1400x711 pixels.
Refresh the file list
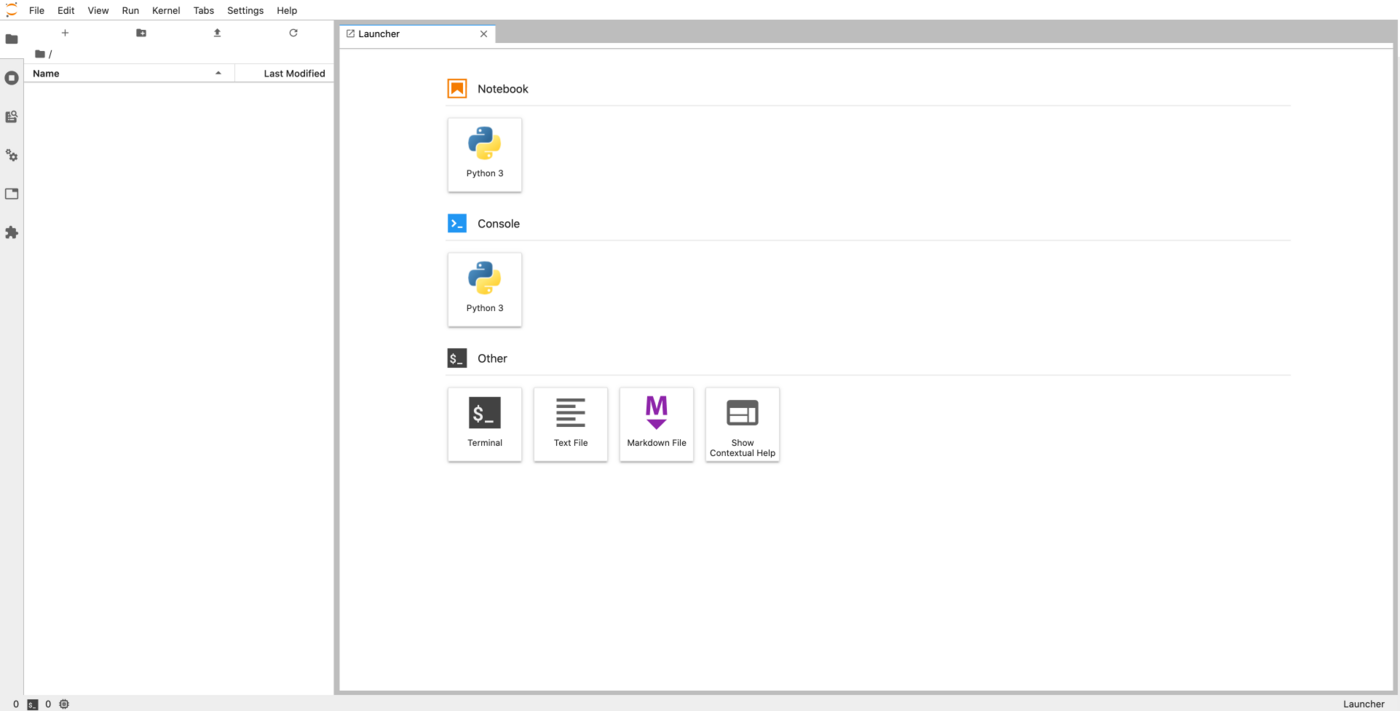(293, 33)
